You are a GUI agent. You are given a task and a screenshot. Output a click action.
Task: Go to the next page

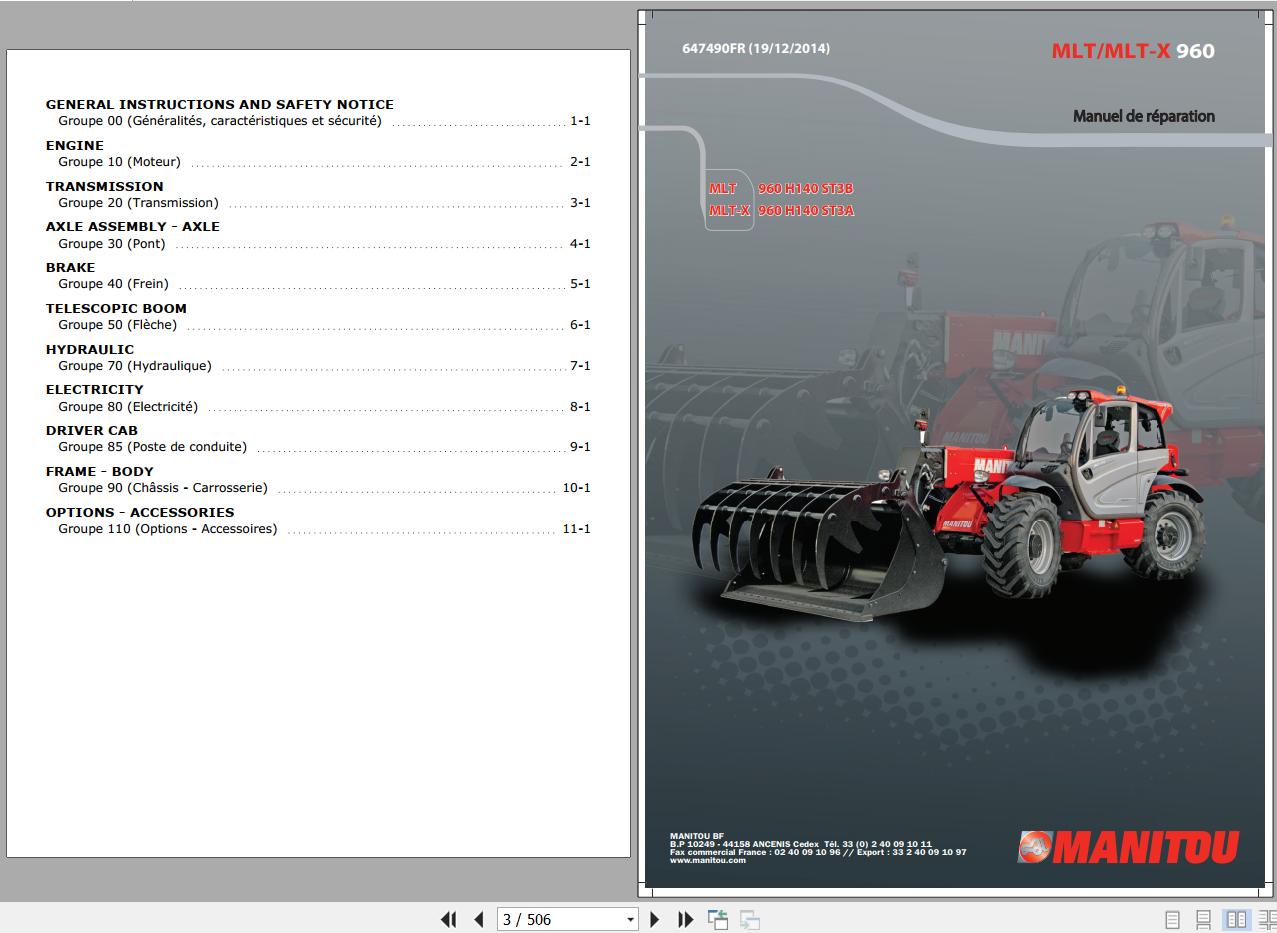655,919
